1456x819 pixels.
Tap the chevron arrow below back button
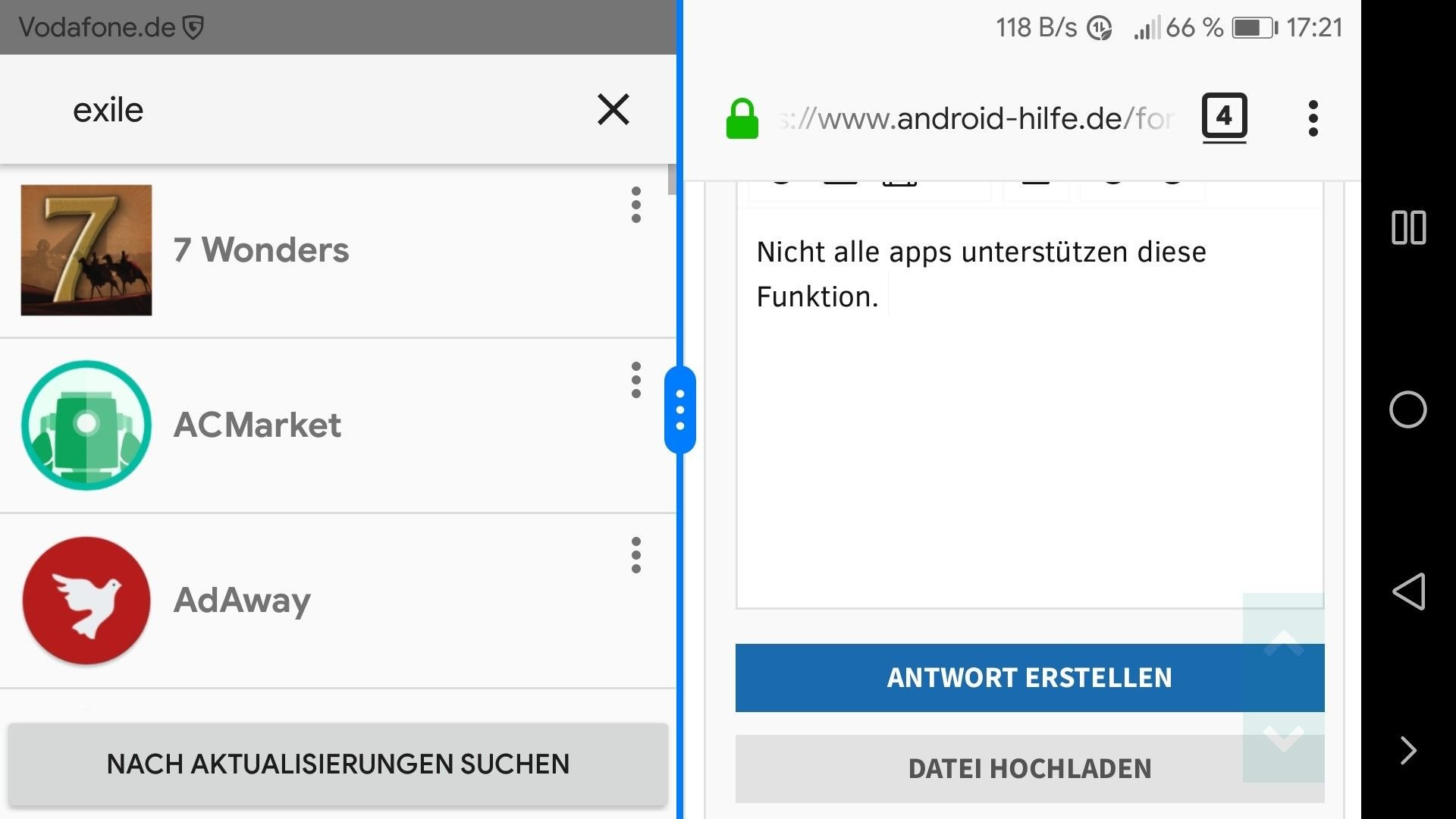(1408, 750)
